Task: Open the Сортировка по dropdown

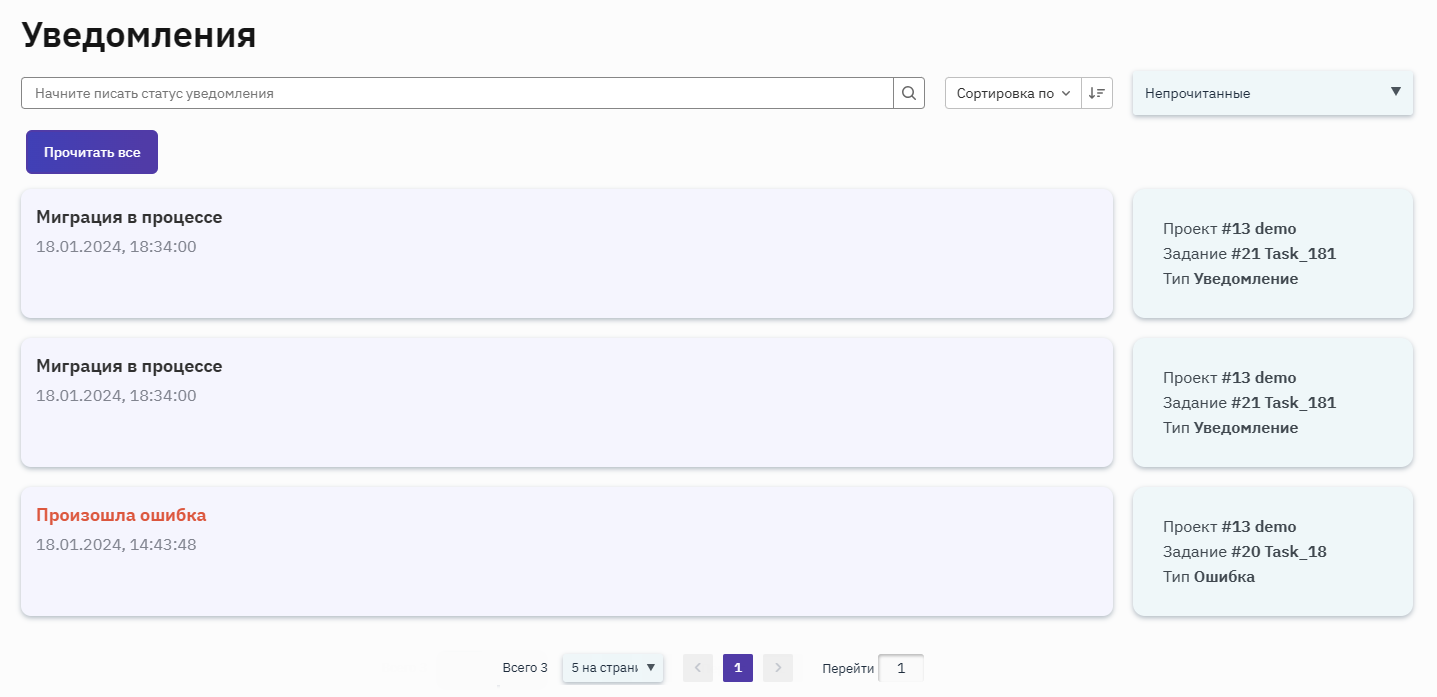Action: click(1013, 93)
